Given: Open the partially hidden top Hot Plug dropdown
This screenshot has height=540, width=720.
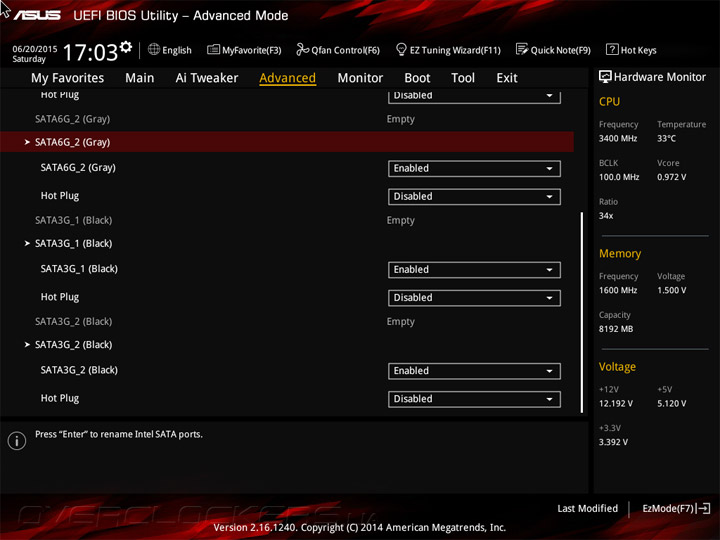Looking at the screenshot, I should (x=474, y=96).
